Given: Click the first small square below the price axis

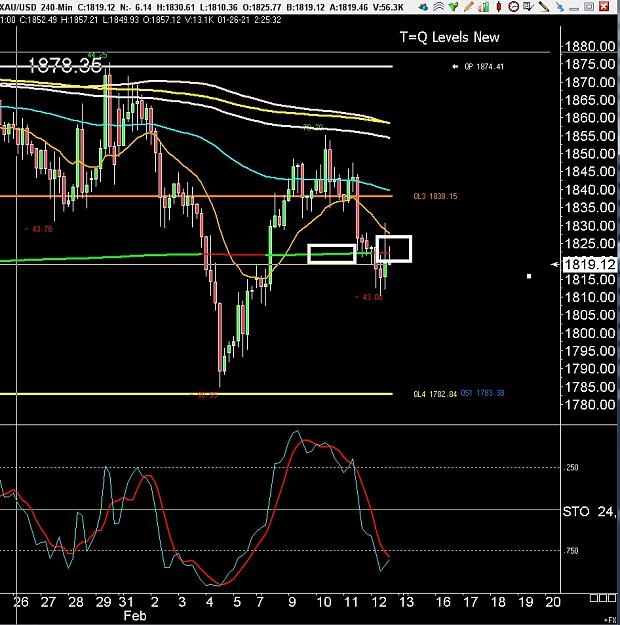Looking at the screenshot, I should pos(593,598).
